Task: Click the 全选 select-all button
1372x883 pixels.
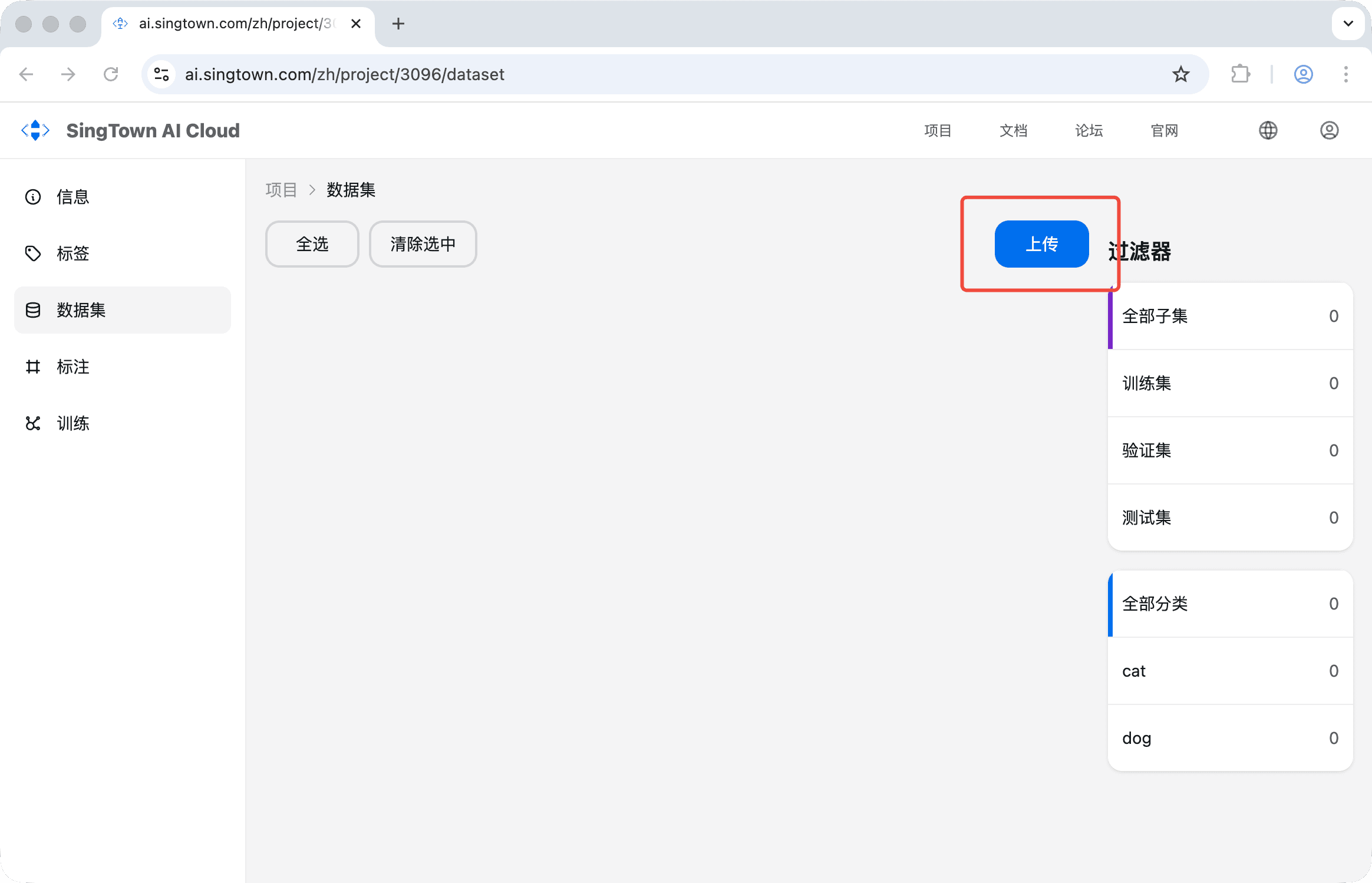Action: click(x=312, y=244)
